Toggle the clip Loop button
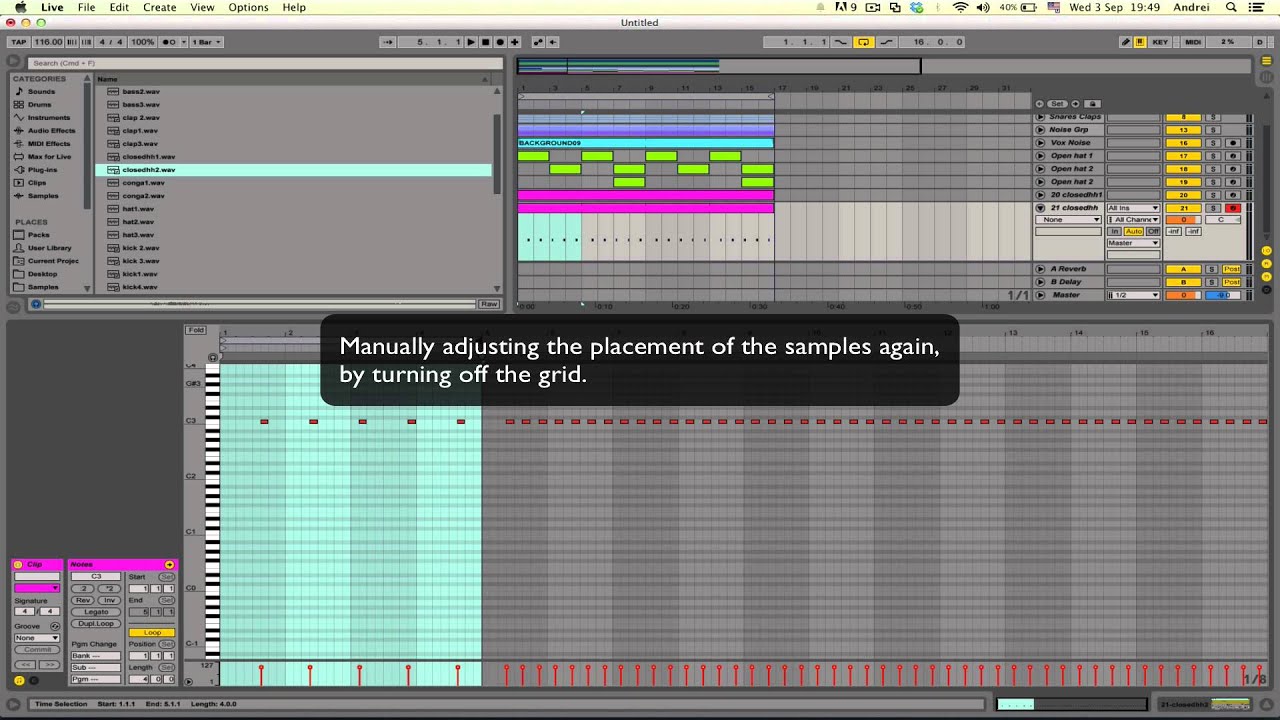This screenshot has height=720, width=1280. click(152, 633)
